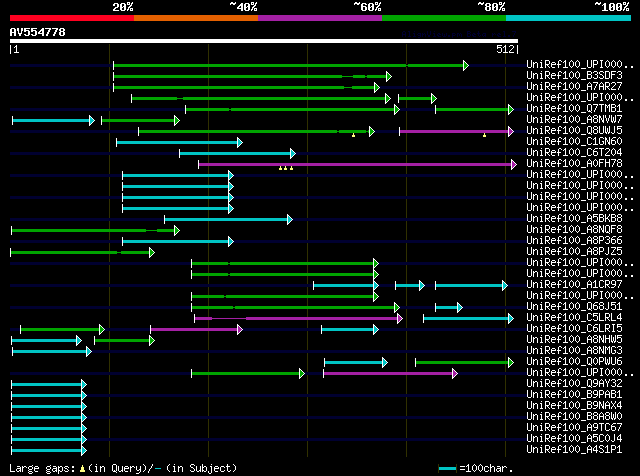The width and height of the screenshot is (640, 476).
Task: Select the UniRef100_A8P366 label
Action: click(574, 241)
